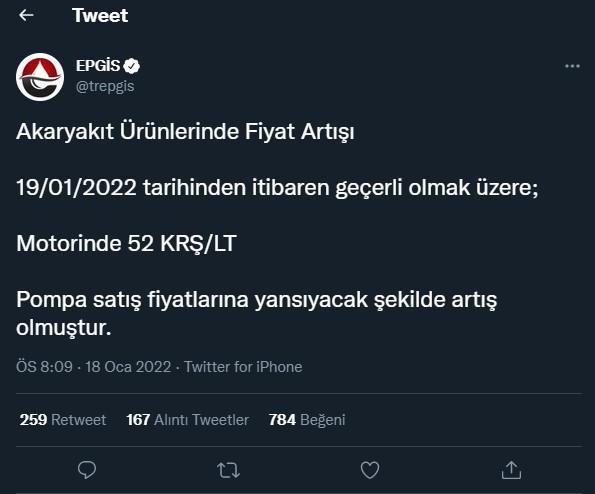Share the tweet using the upload icon

(x=511, y=470)
